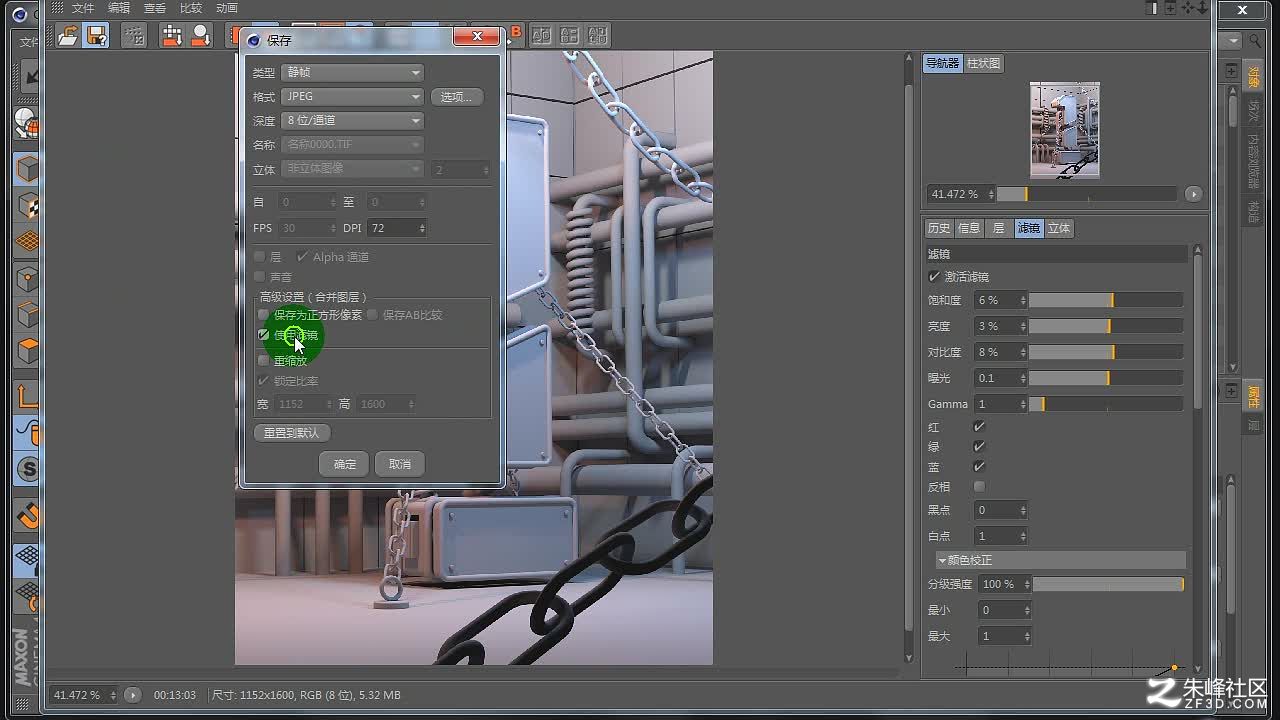This screenshot has width=1280, height=720.
Task: Adjust the 对比度 slider
Action: tap(1106, 352)
